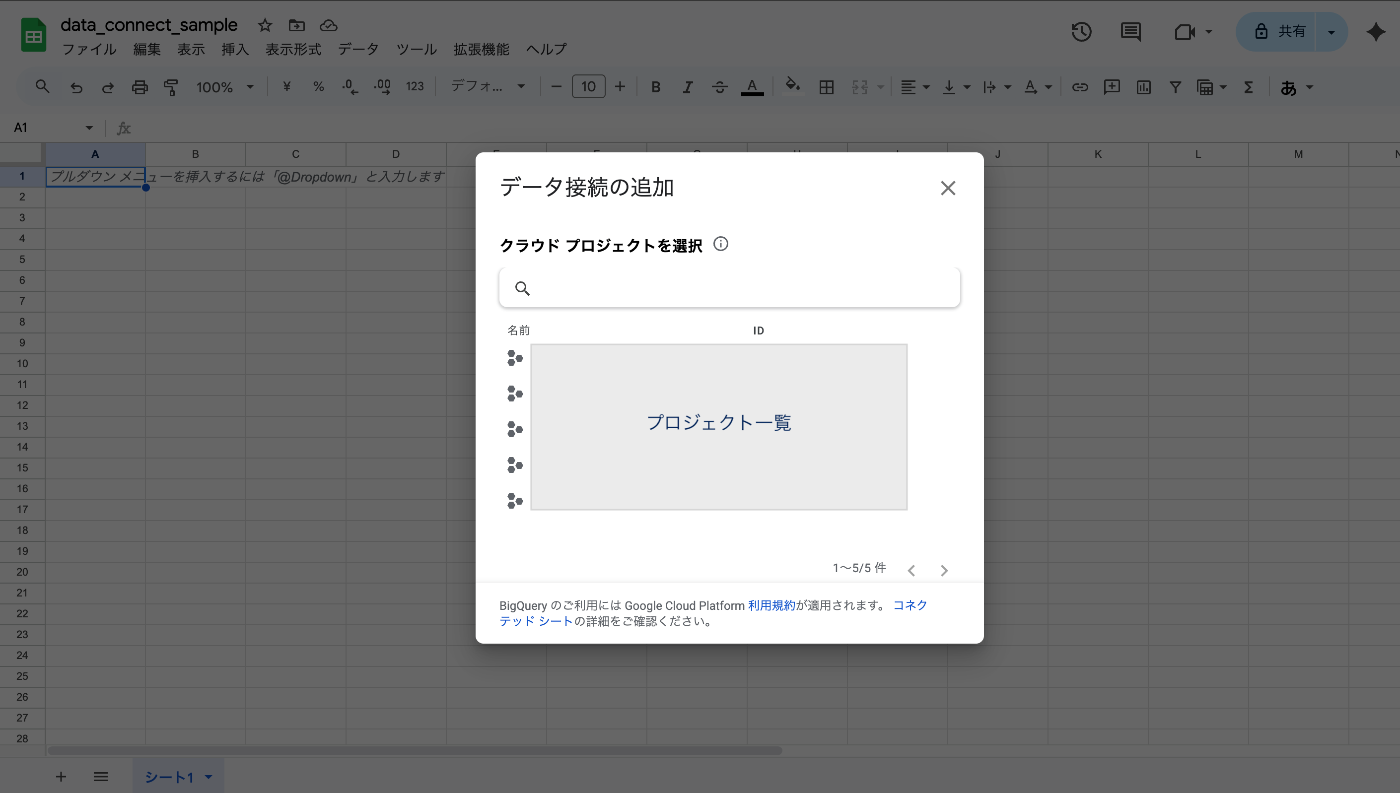This screenshot has height=793, width=1400.
Task: Star the data_connect_sample document
Action: pyautogui.click(x=265, y=26)
